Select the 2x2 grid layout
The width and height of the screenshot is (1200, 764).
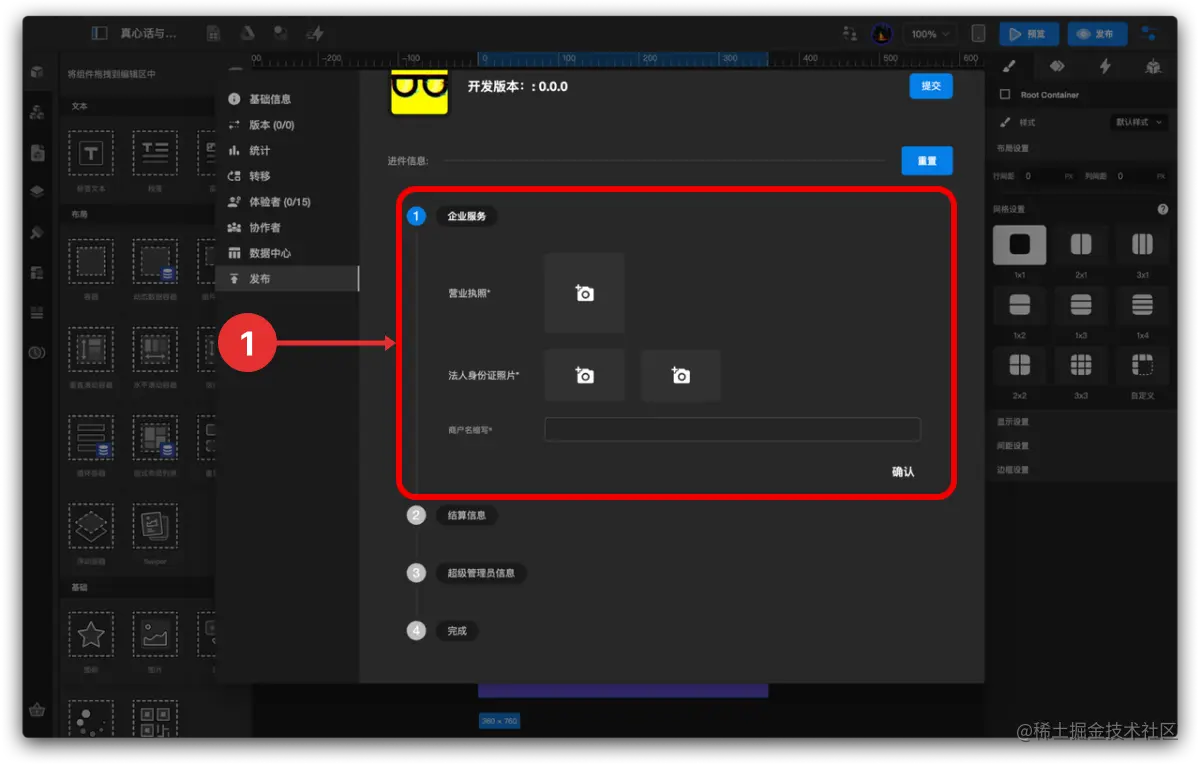[1019, 366]
